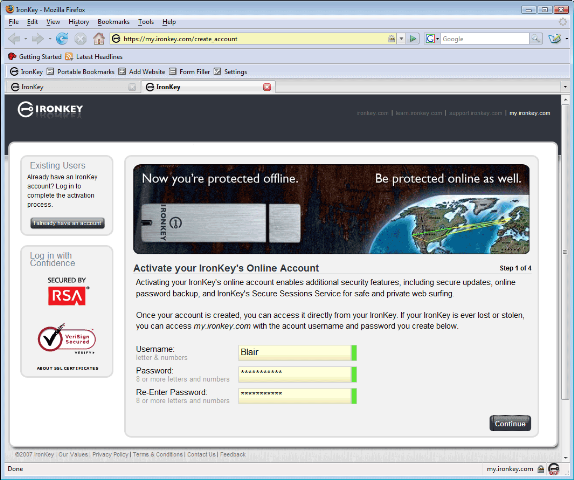574x480 pixels.
Task: Click the IronKey USB drive banner image
Action: point(221,223)
